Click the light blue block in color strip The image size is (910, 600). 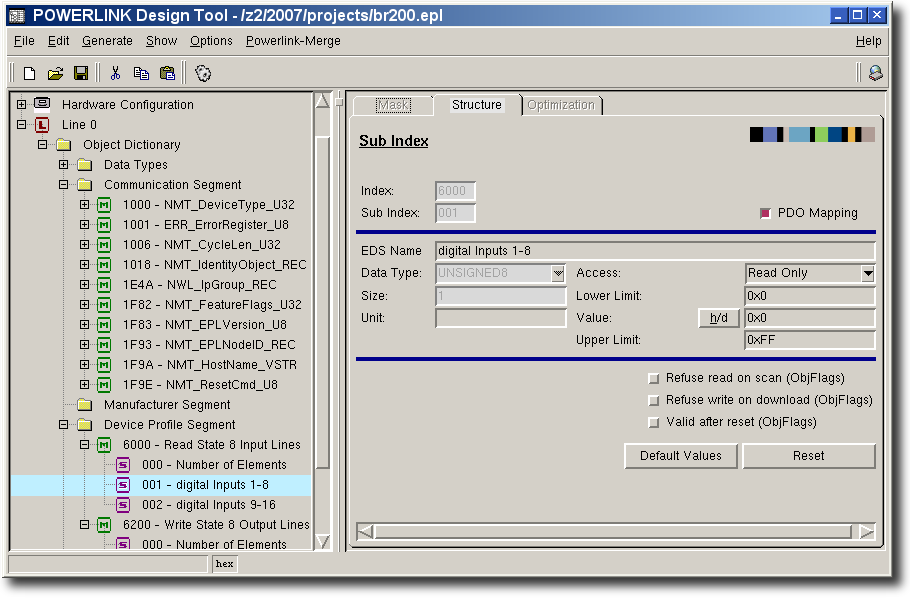click(798, 134)
